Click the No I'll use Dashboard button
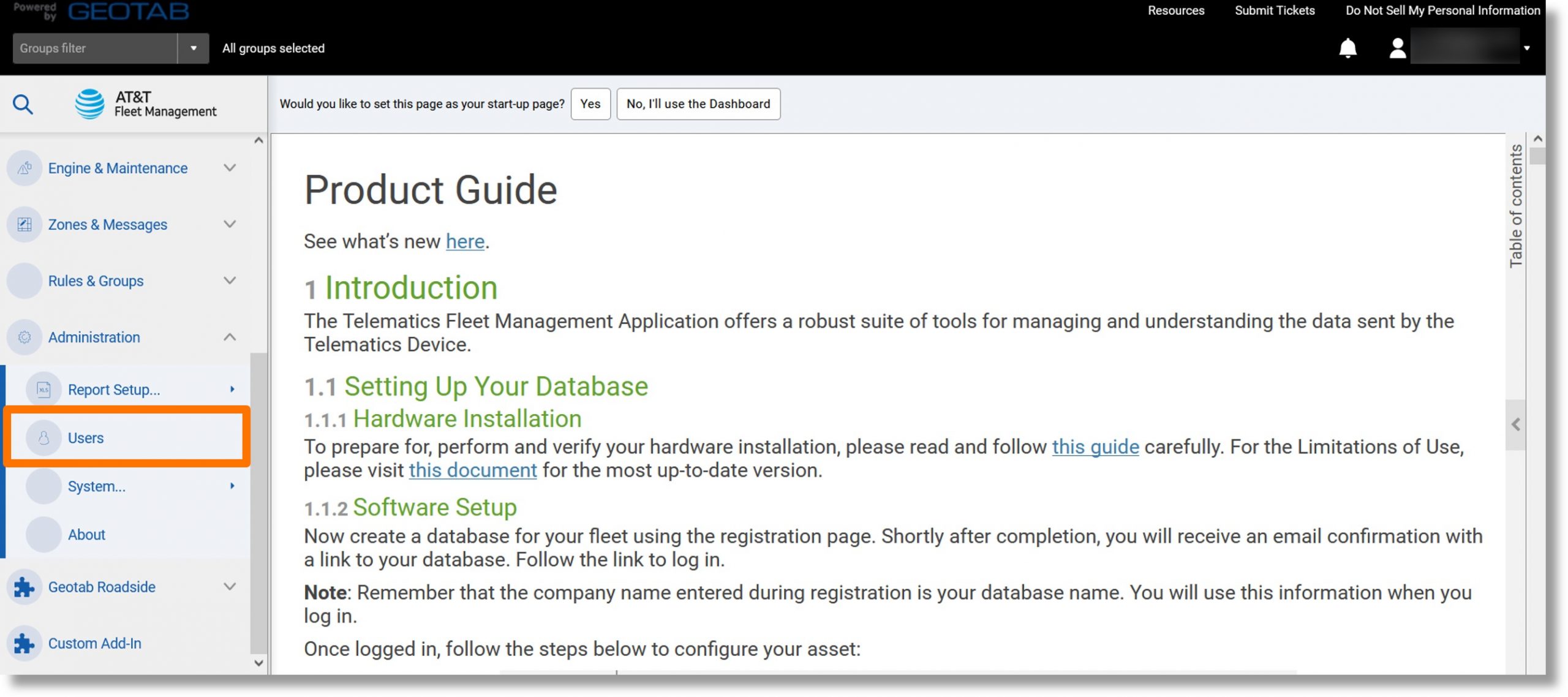 [697, 103]
